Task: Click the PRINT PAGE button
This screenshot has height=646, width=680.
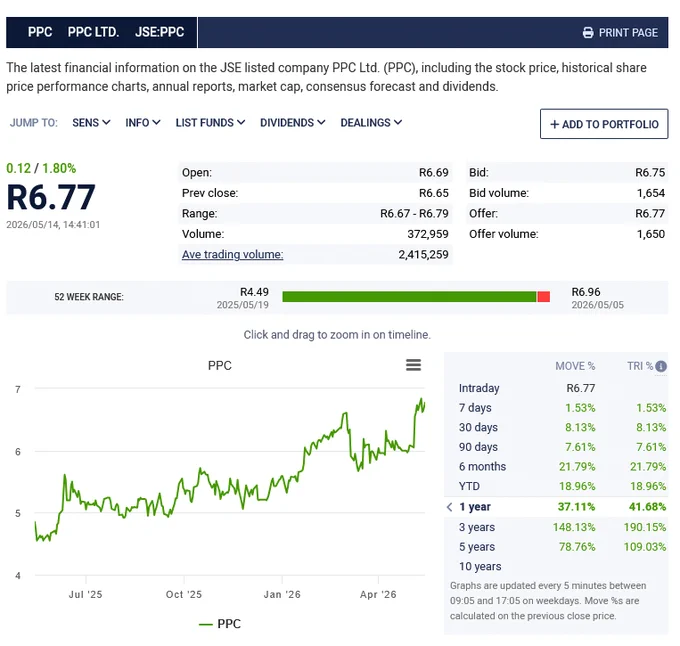Action: pyautogui.click(x=620, y=33)
